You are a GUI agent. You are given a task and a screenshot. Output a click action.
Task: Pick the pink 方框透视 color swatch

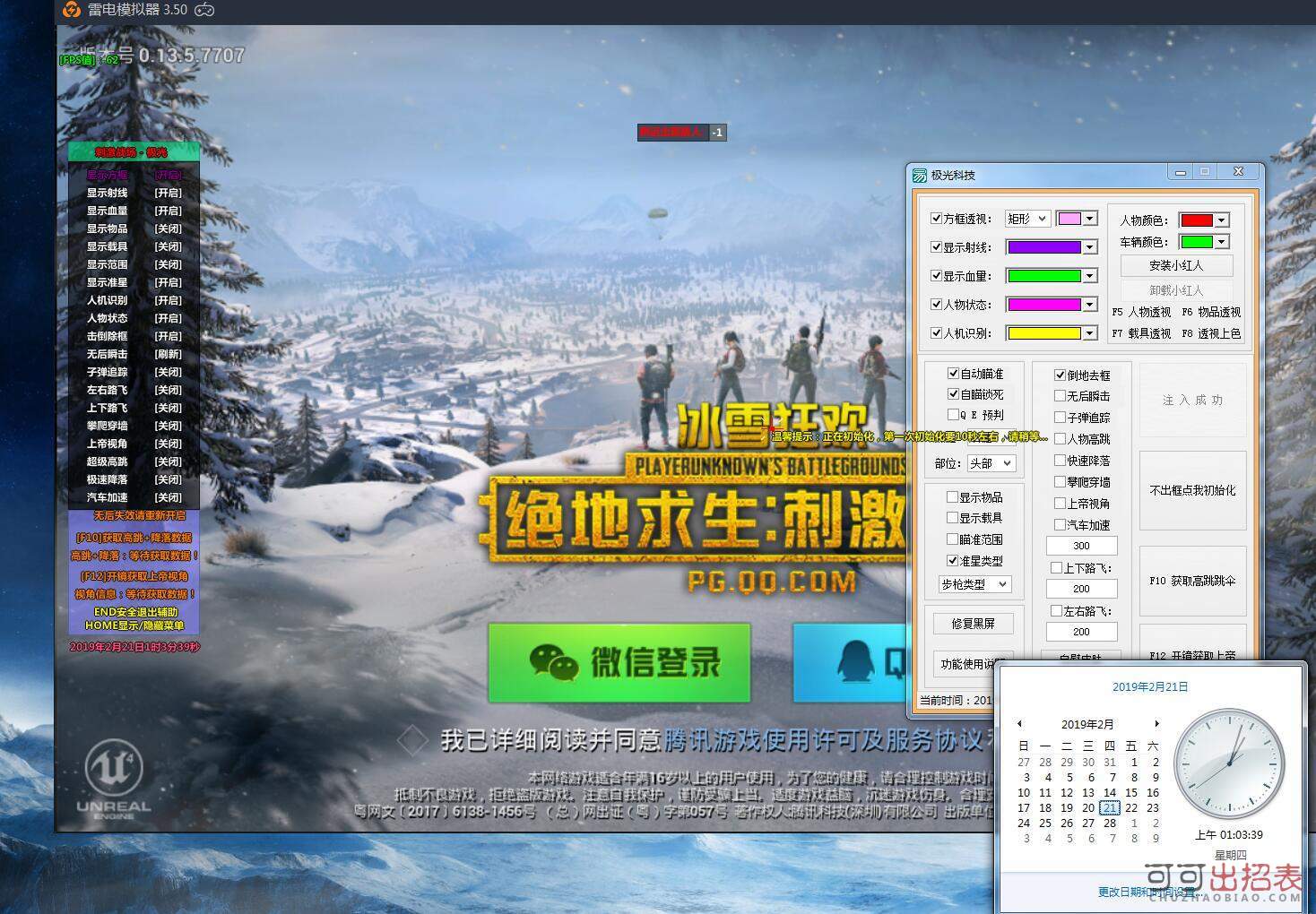pyautogui.click(x=1069, y=218)
